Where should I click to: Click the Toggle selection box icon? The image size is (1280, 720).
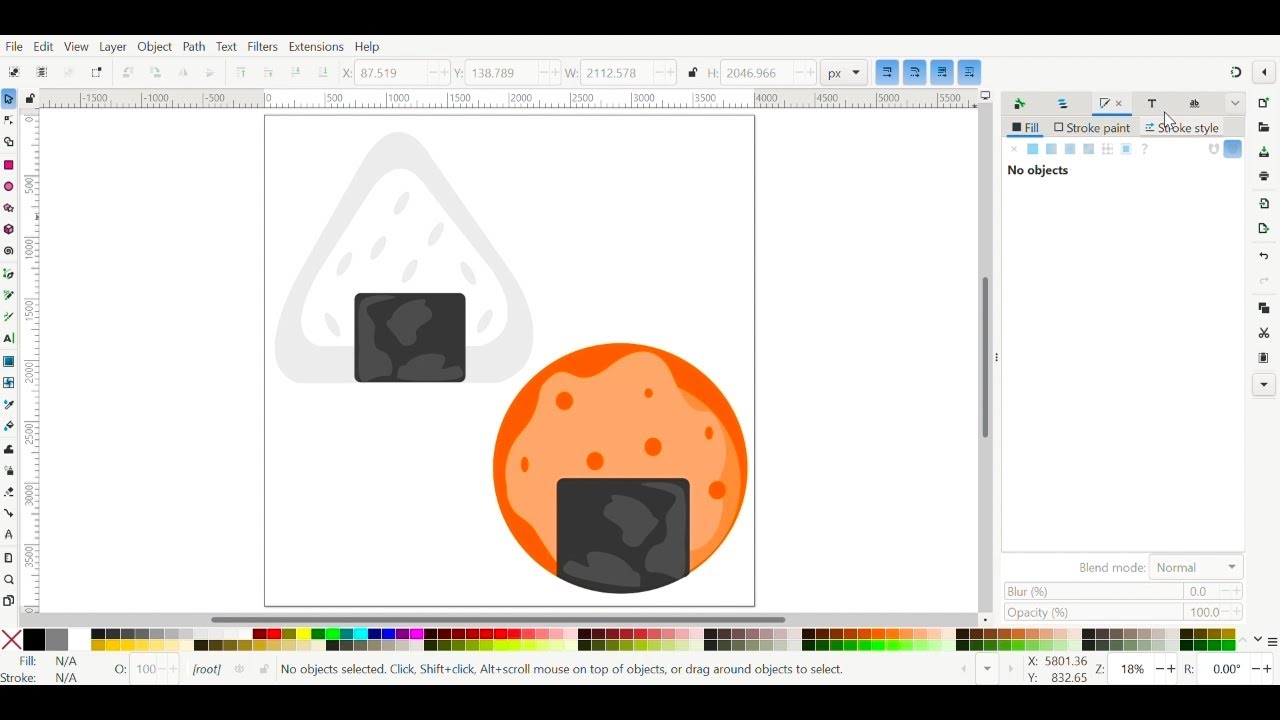[97, 73]
